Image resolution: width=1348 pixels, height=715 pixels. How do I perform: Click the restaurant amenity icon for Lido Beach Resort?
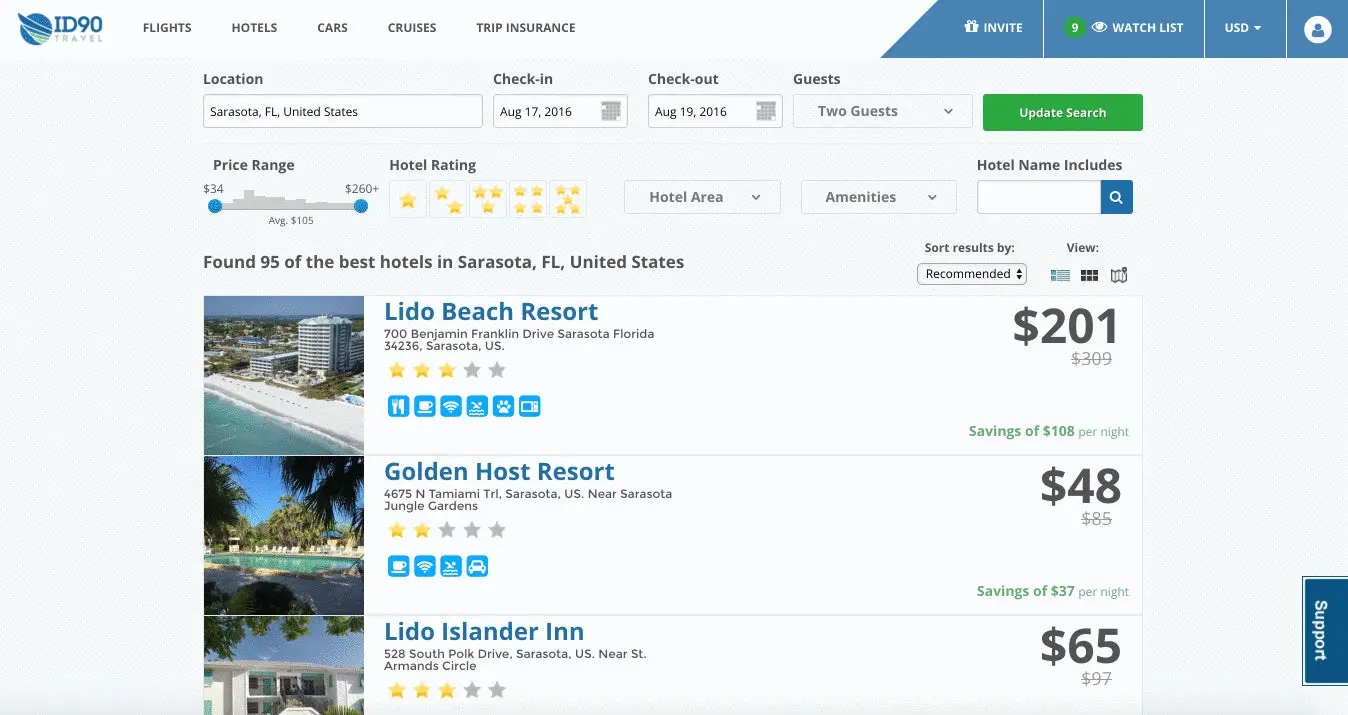[398, 406]
